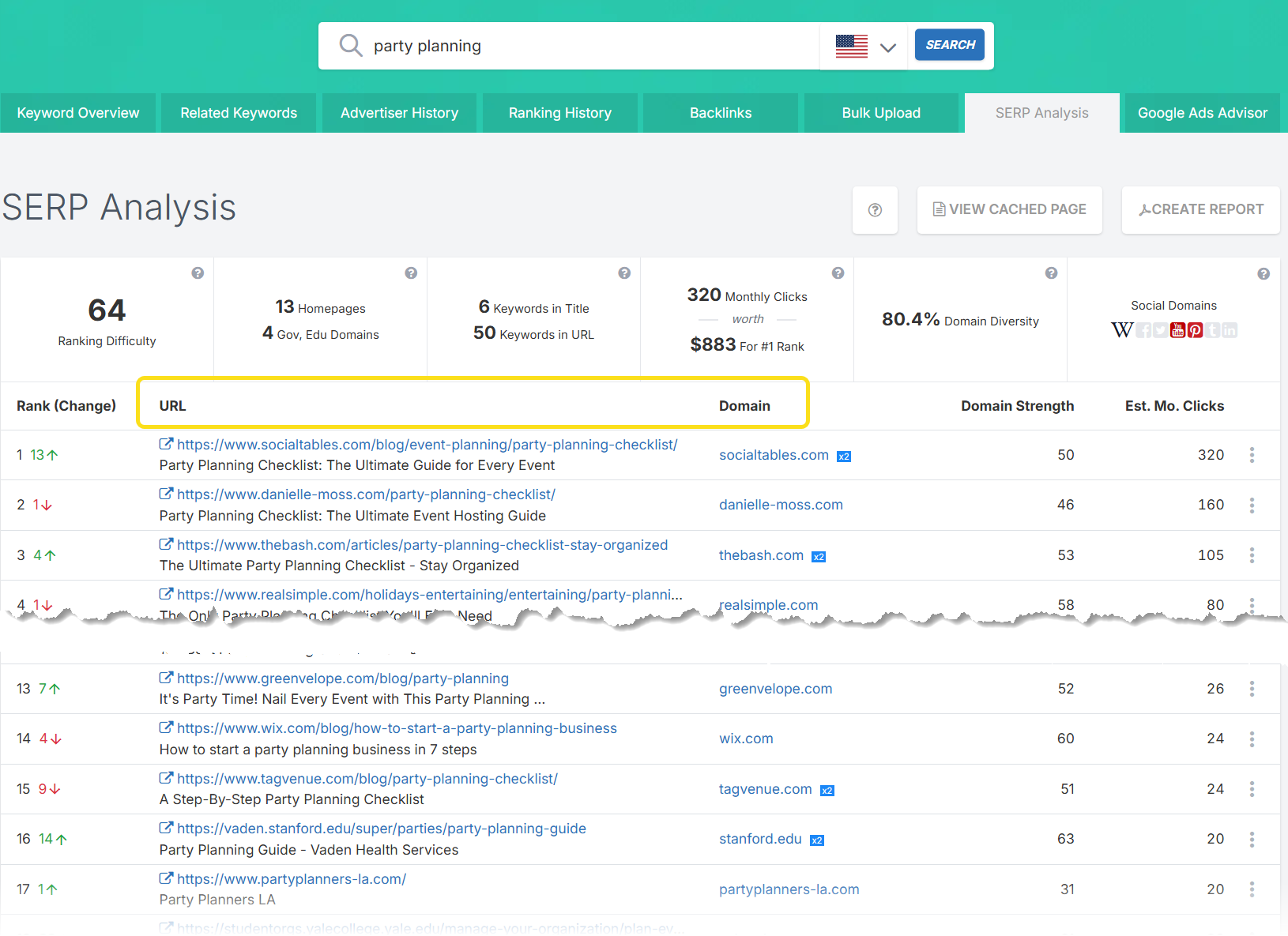Viewport: 1288px width, 936px height.
Task: Switch to Keyword Overview tab
Action: coord(78,113)
